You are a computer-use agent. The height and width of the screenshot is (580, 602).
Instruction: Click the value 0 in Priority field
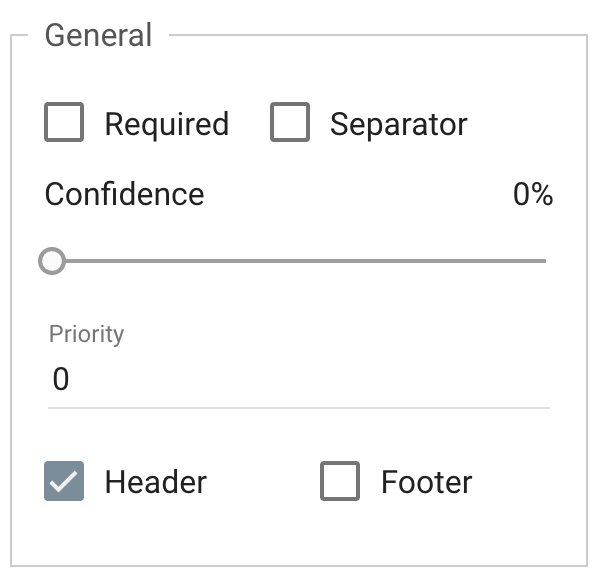(61, 379)
